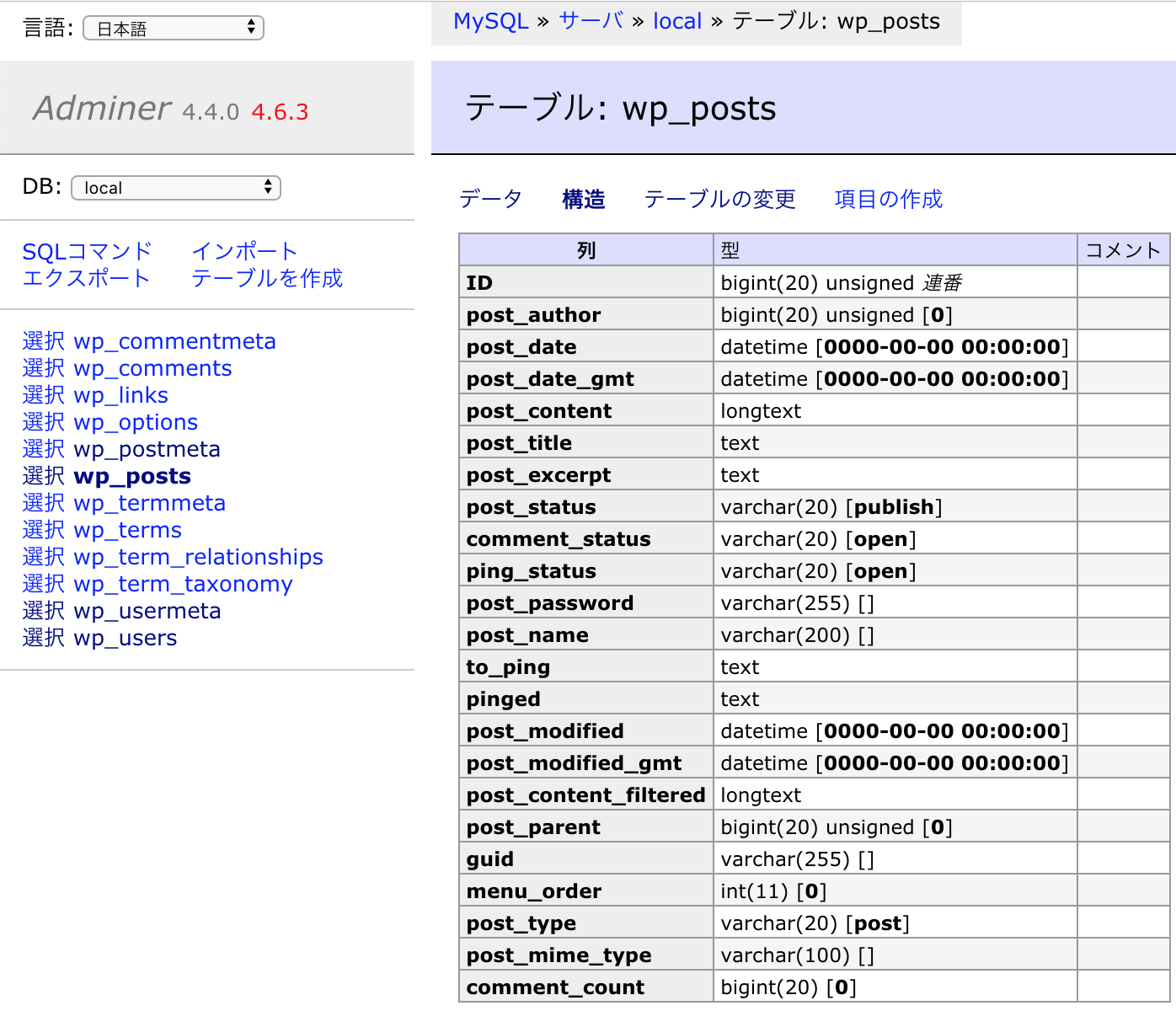
Task: Open wp_commentmeta table structure
Action: click(x=174, y=341)
